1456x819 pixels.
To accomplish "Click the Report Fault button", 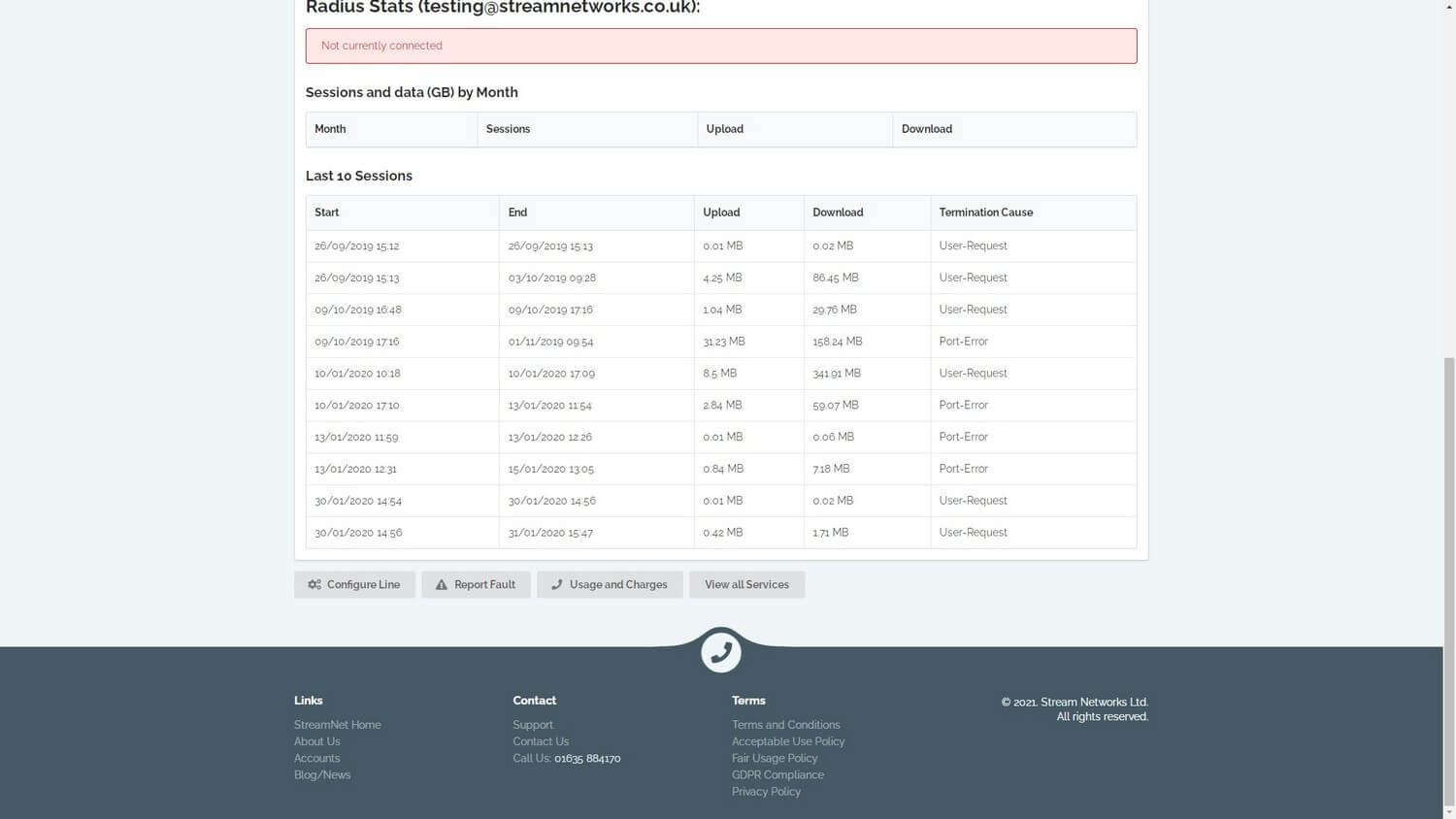I will pos(476,584).
